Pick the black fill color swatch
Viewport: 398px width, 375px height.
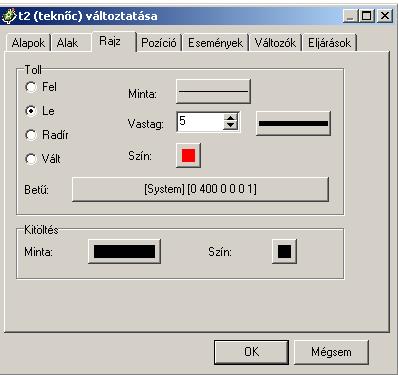[284, 251]
